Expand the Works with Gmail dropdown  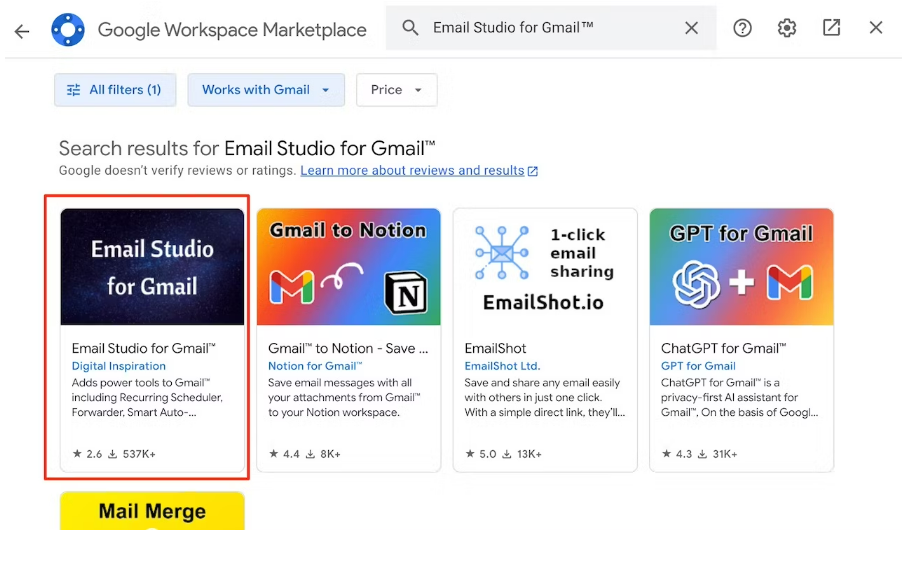(x=266, y=90)
